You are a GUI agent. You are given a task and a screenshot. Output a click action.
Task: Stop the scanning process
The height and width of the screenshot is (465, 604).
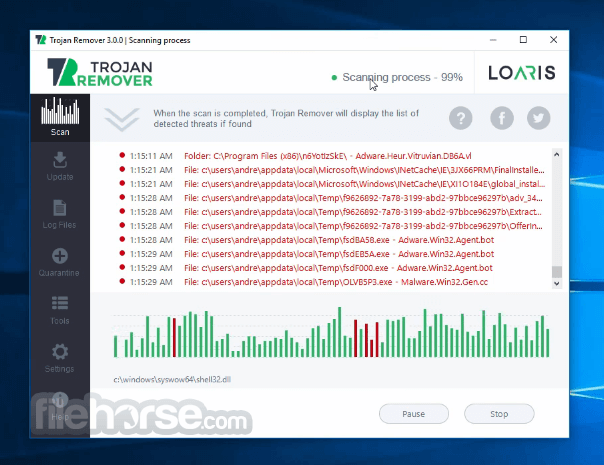click(499, 414)
